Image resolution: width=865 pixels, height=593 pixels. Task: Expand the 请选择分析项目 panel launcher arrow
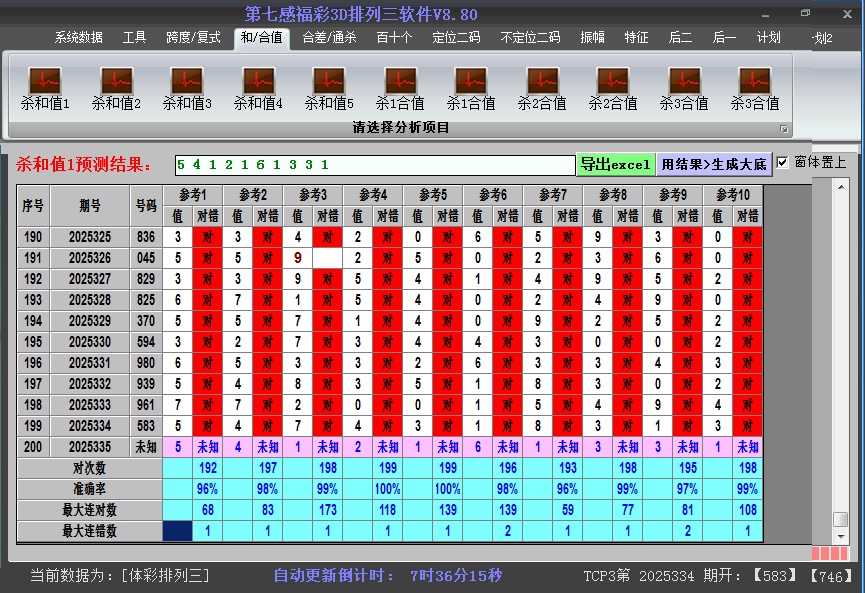784,129
